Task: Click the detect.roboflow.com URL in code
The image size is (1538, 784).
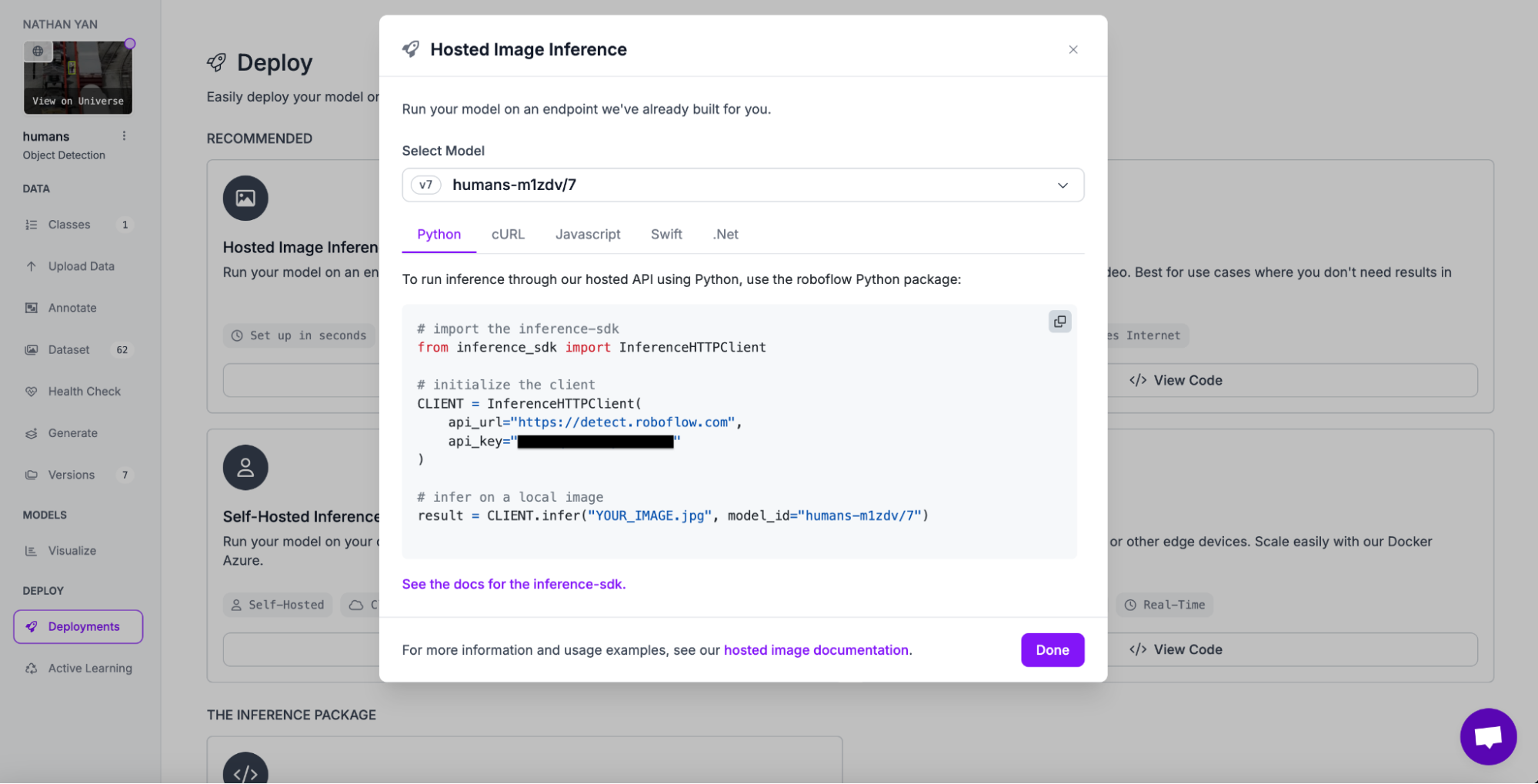Action: [x=622, y=422]
